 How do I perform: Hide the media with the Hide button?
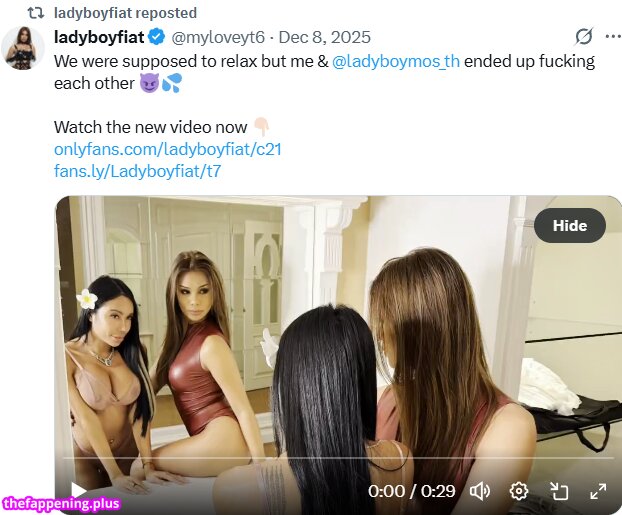(570, 225)
